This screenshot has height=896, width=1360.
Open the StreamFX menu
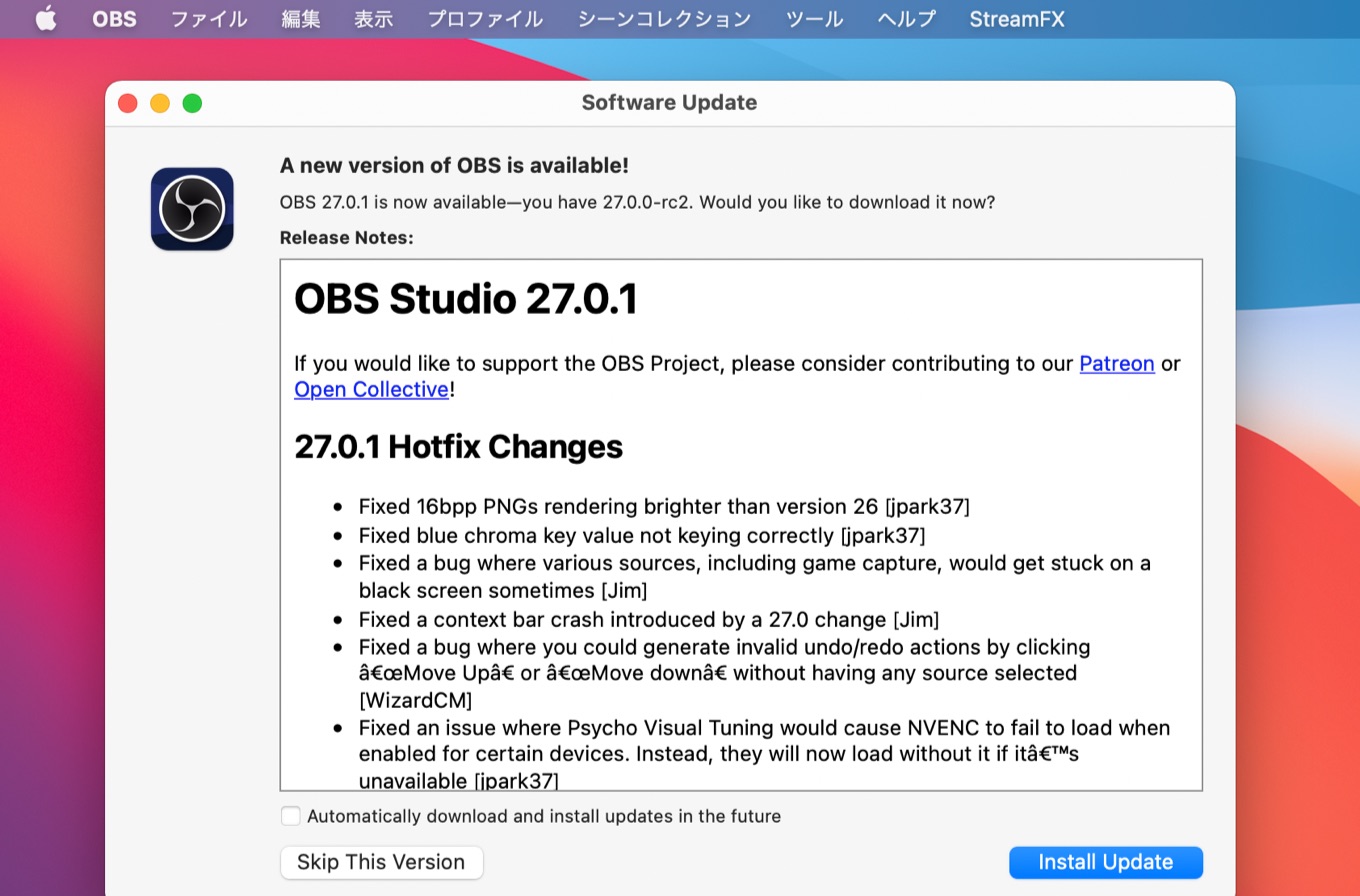[x=1017, y=19]
